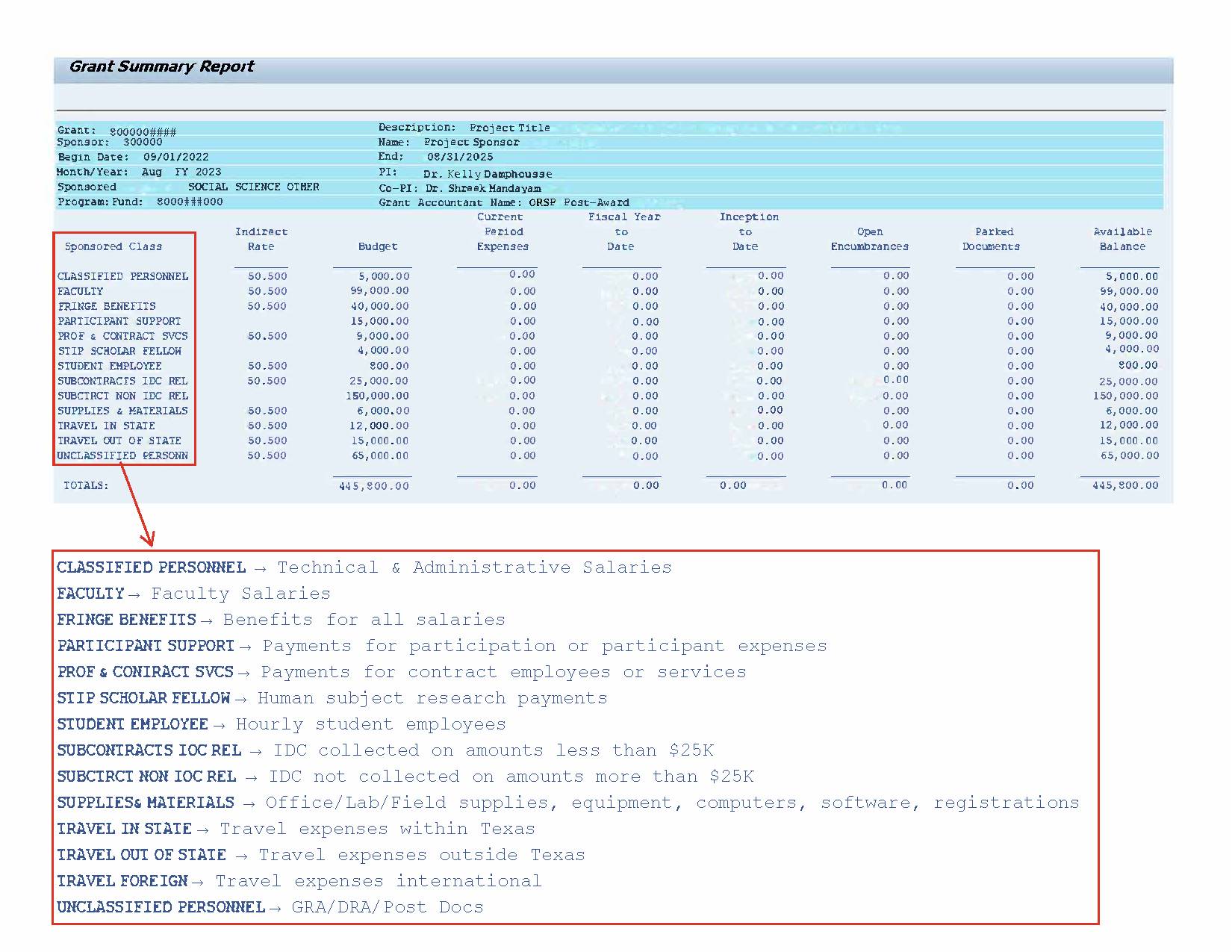Click 'IDC not collected on amounts more than $25K'
The image size is (1232, 952).
pyautogui.click(x=511, y=777)
